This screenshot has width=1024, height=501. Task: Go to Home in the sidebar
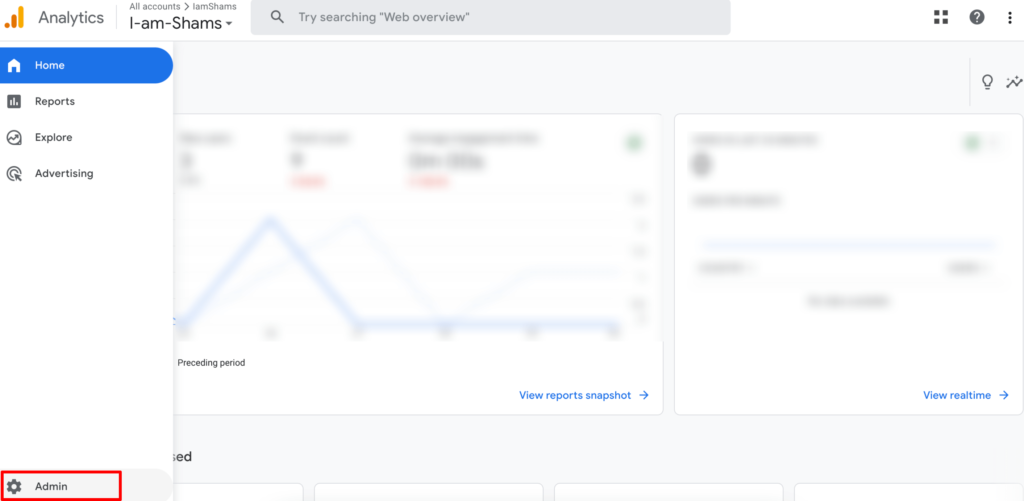click(x=50, y=65)
